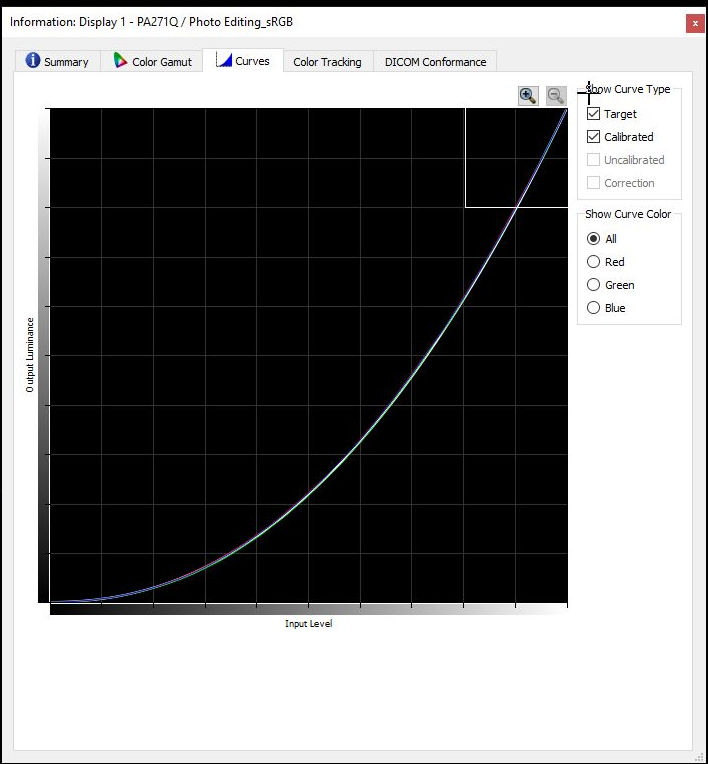Uncheck the Calibrated curve checkbox
This screenshot has width=708, height=764.
(x=593, y=136)
